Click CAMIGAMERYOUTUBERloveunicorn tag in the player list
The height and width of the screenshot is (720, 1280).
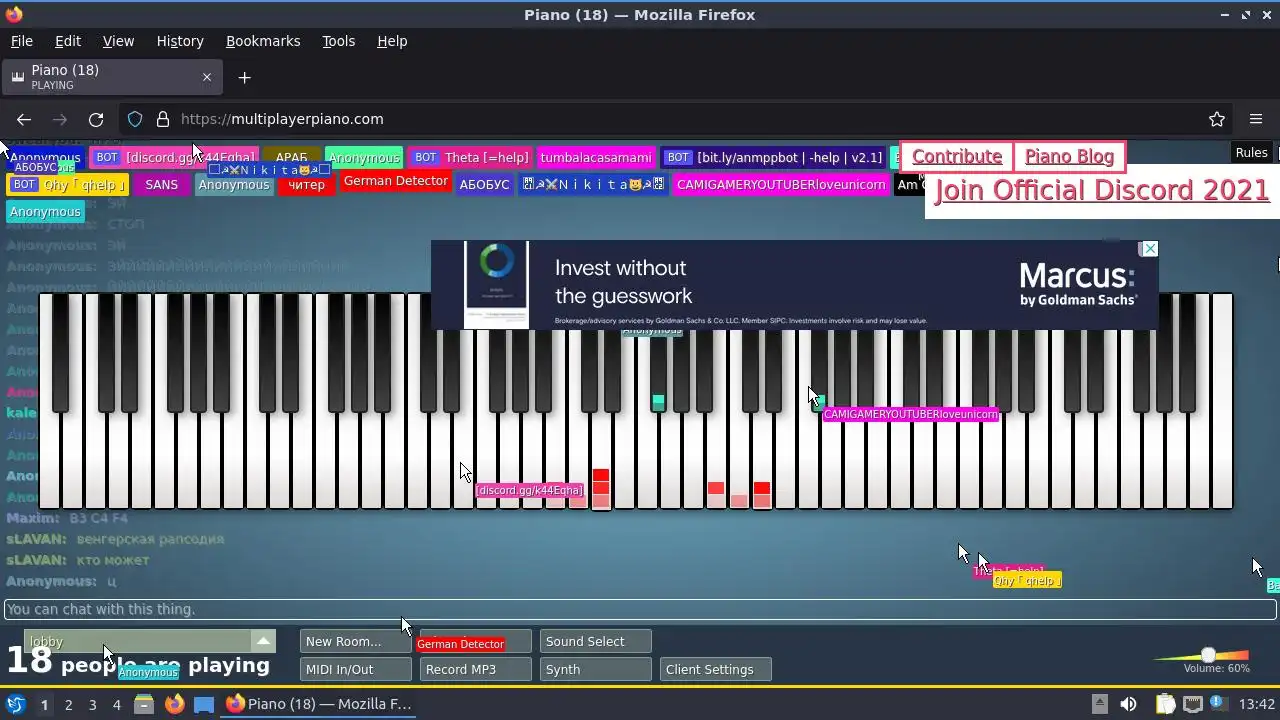click(781, 185)
